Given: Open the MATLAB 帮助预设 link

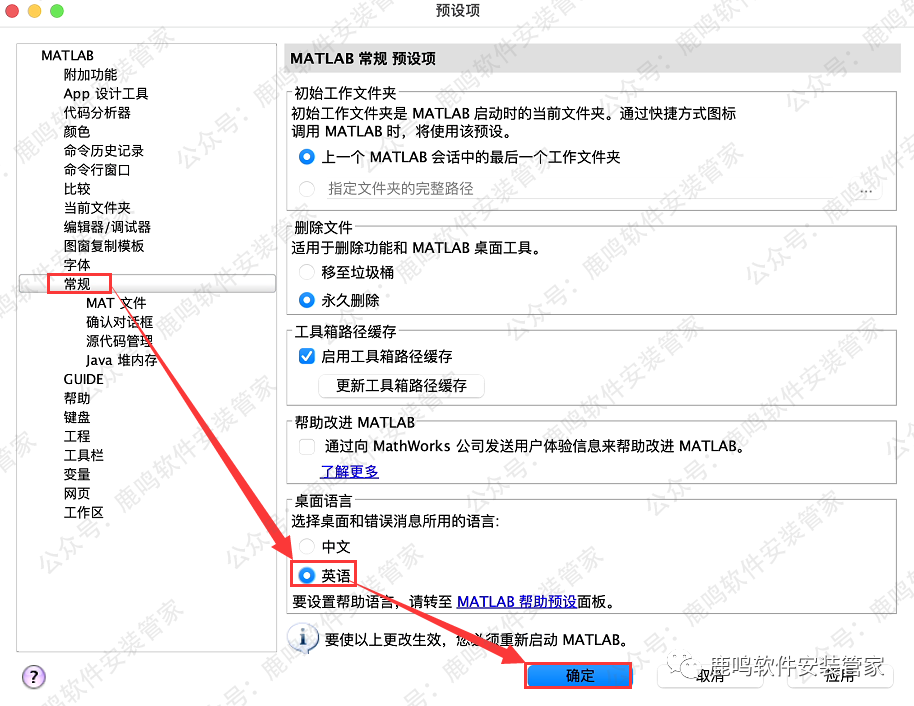Looking at the screenshot, I should pos(516,602).
